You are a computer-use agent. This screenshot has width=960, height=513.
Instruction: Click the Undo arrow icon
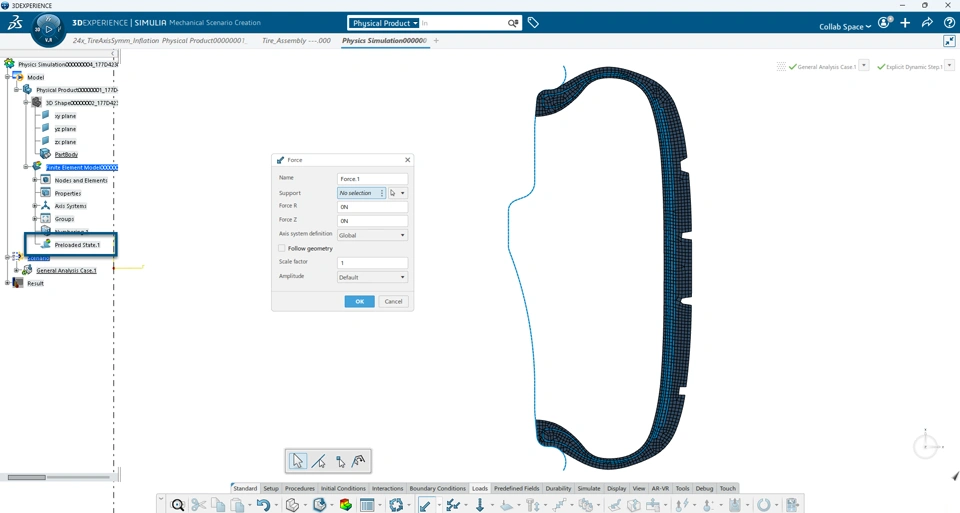[x=263, y=505]
